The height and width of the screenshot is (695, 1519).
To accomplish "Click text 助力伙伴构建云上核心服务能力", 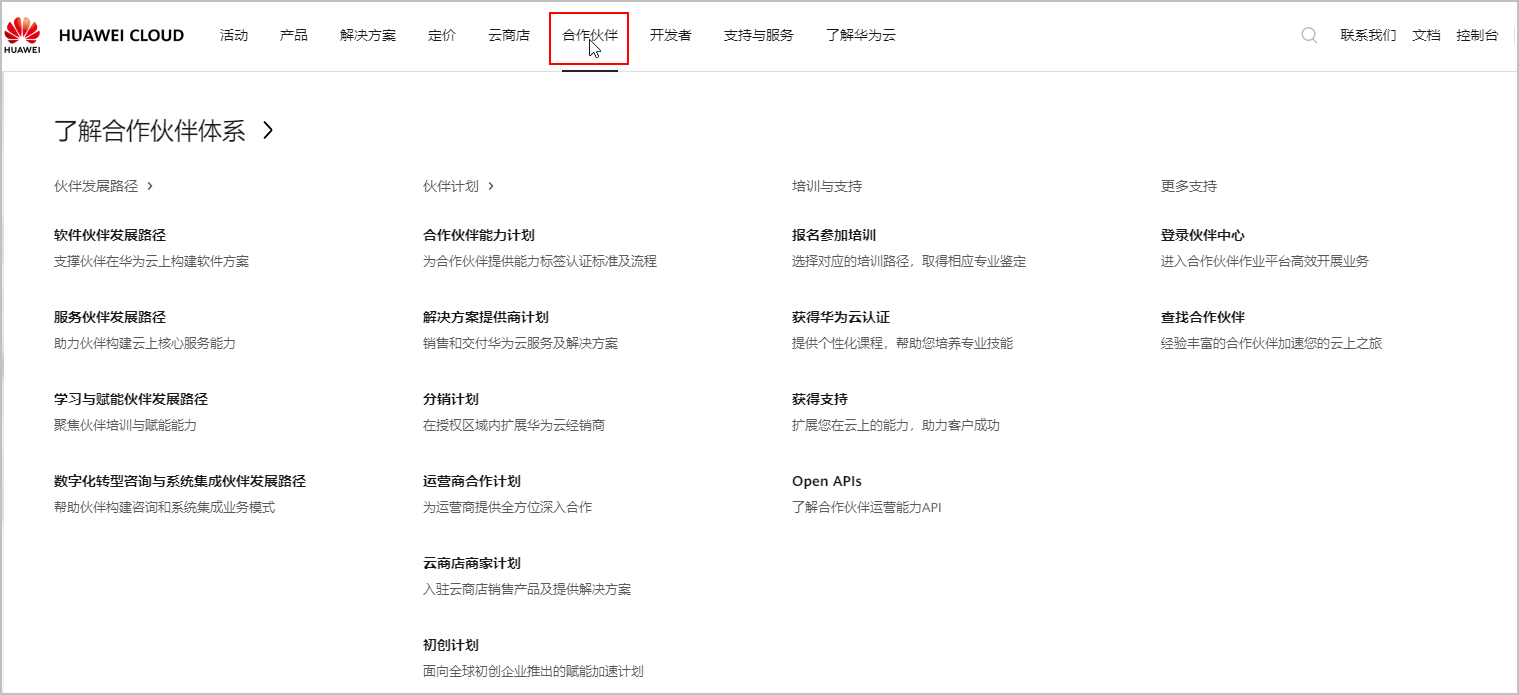I will [x=145, y=343].
